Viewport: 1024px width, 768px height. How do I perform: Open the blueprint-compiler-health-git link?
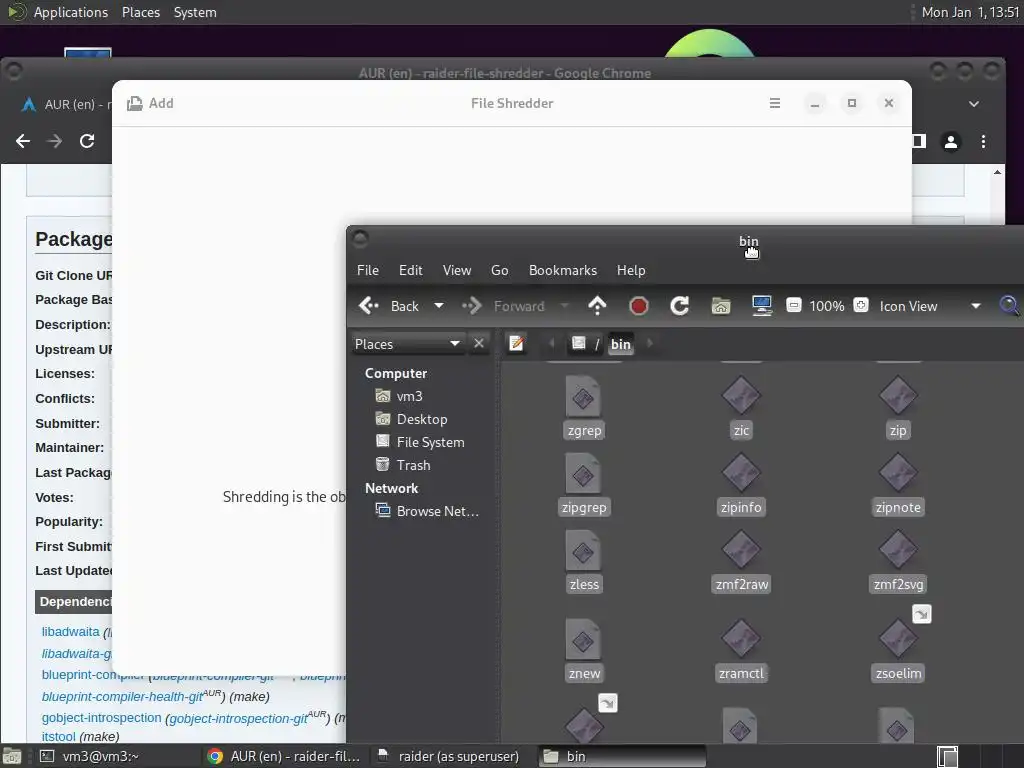click(122, 697)
